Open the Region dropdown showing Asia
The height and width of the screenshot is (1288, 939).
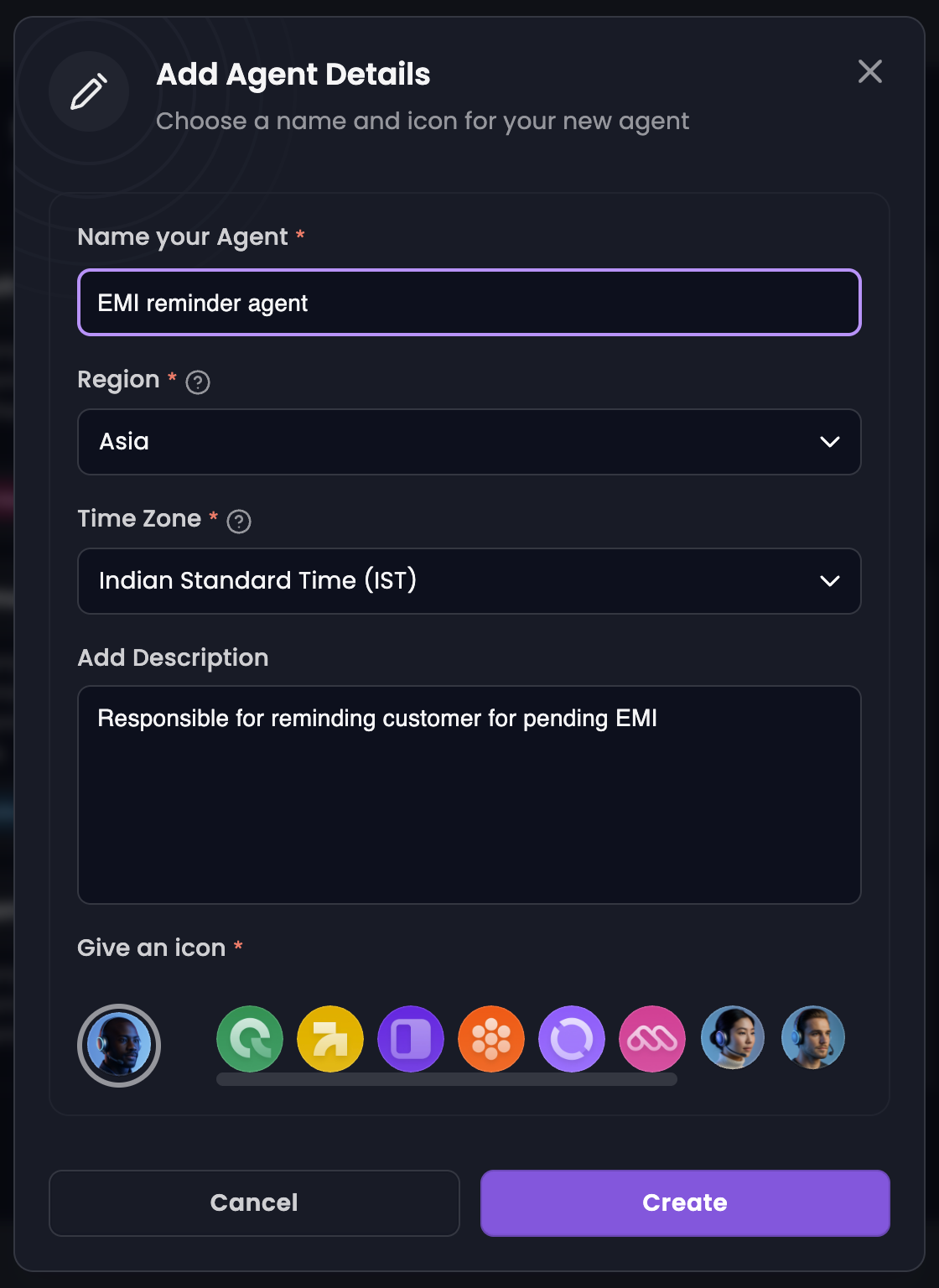[x=469, y=442]
